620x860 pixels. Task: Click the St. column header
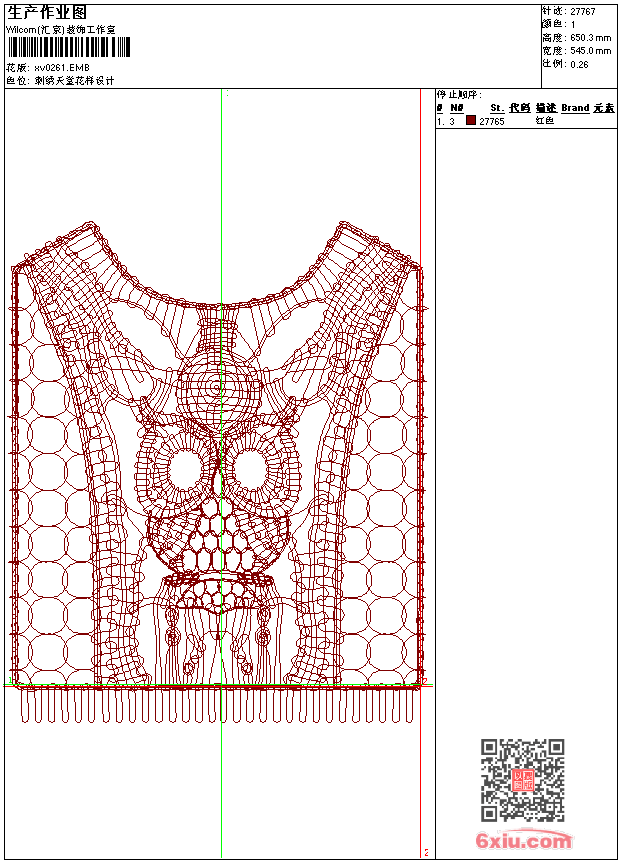click(x=497, y=108)
